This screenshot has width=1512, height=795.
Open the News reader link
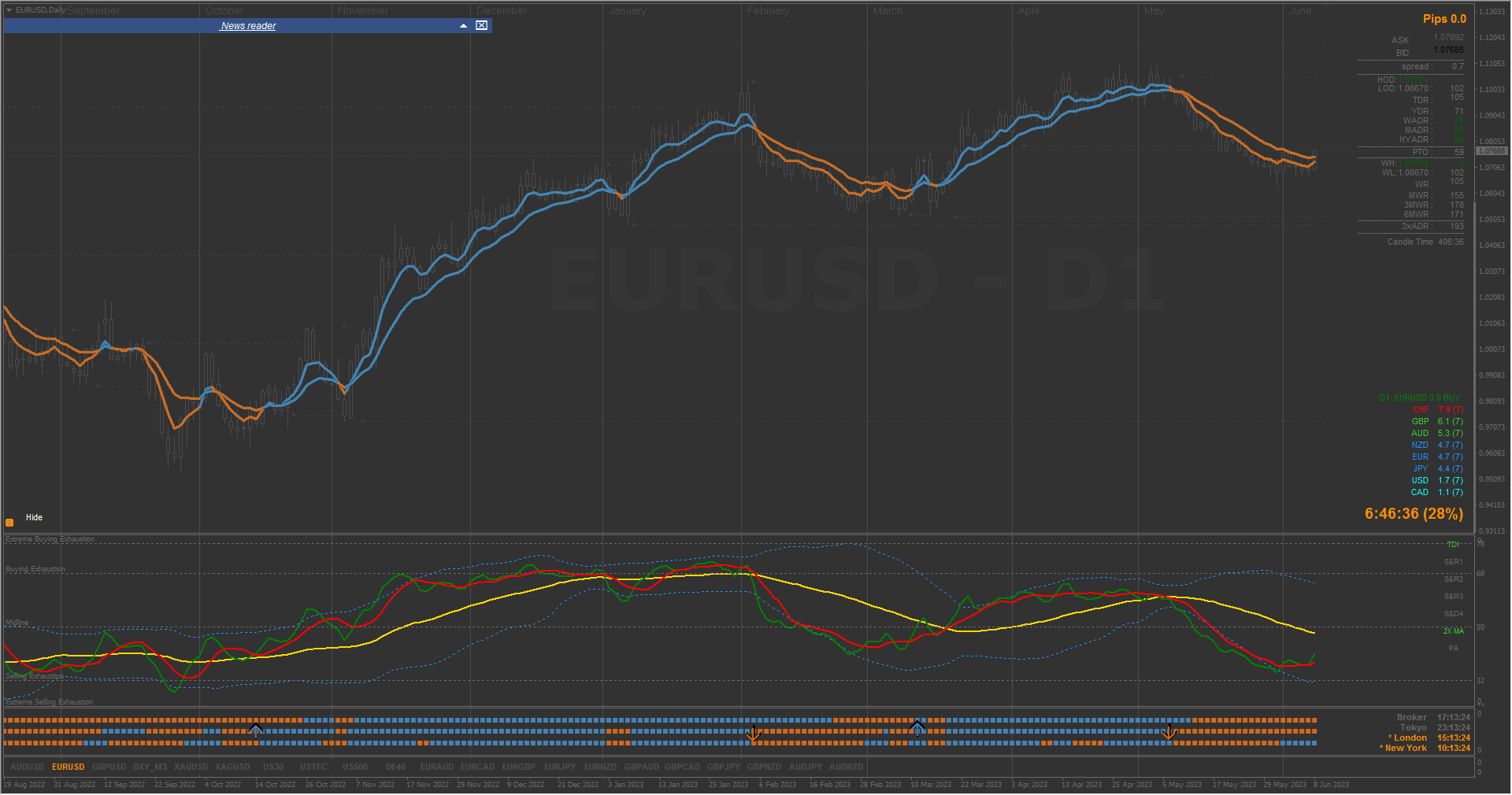click(x=248, y=26)
